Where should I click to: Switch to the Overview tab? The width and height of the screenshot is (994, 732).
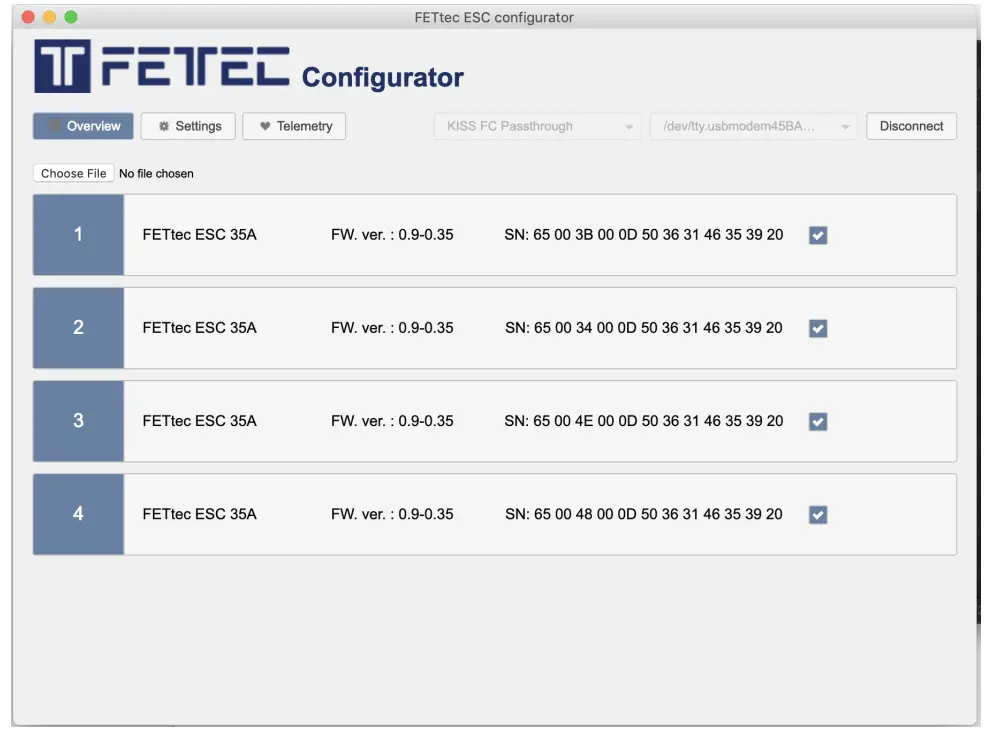[x=83, y=126]
